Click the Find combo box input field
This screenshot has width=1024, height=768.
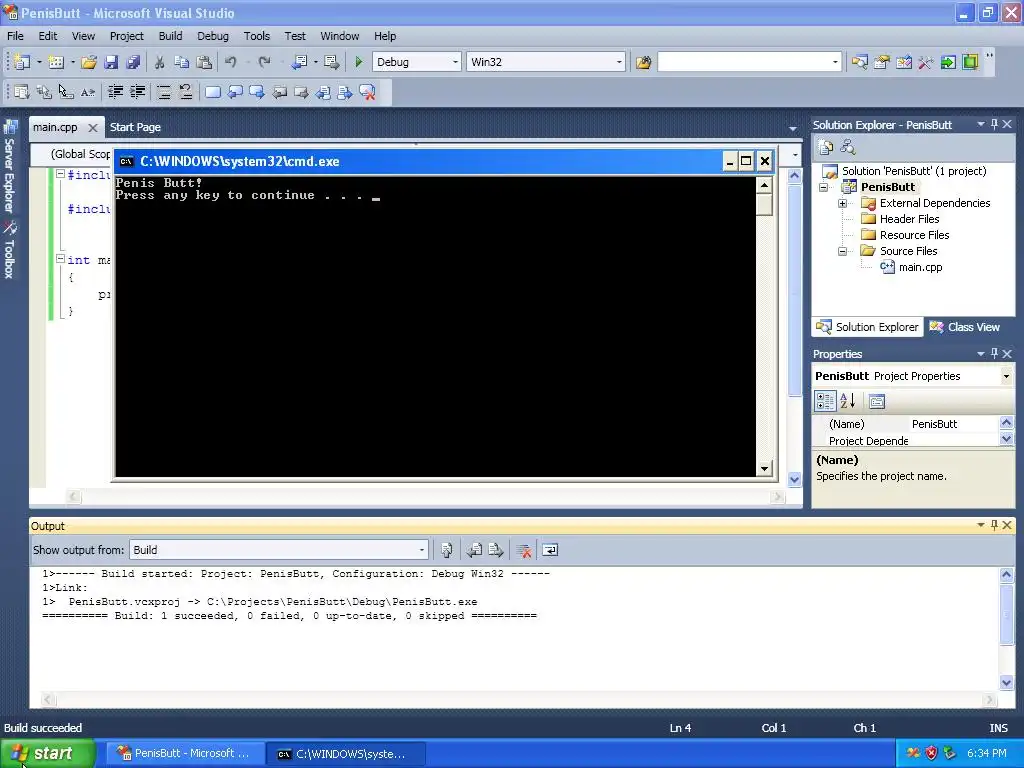click(743, 62)
